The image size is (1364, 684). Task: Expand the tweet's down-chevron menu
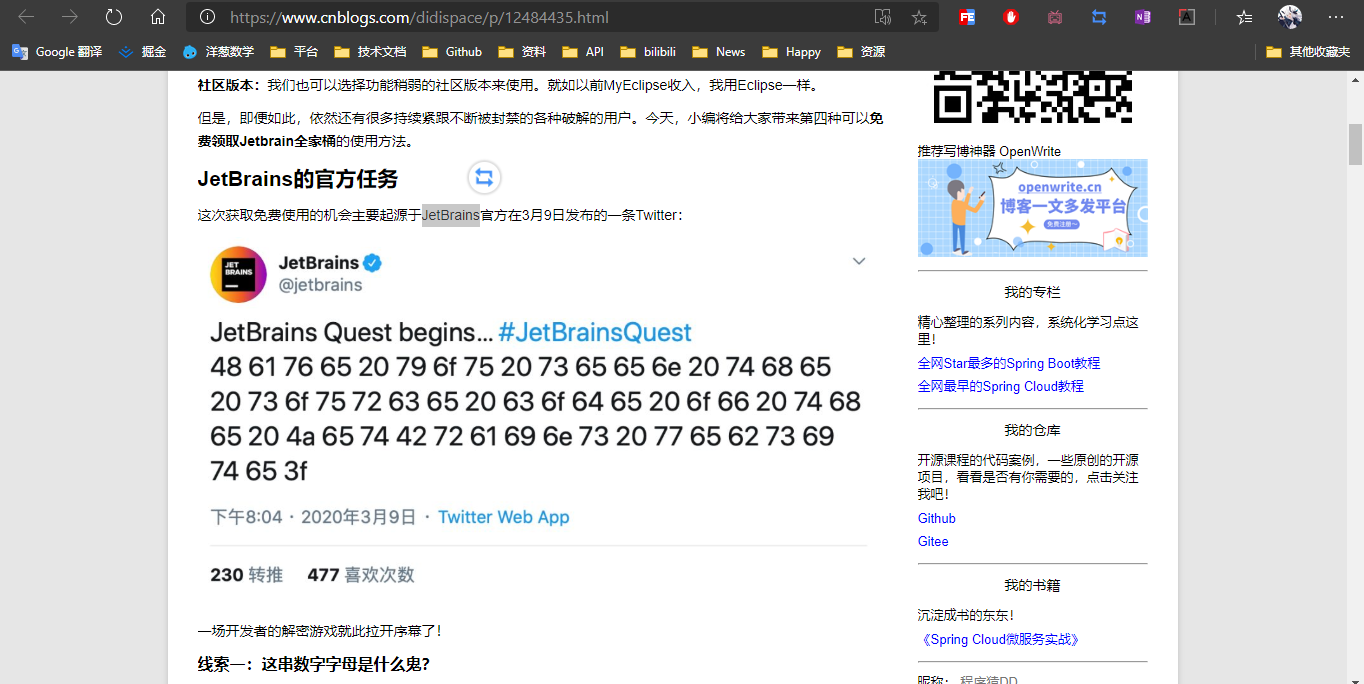coord(858,262)
